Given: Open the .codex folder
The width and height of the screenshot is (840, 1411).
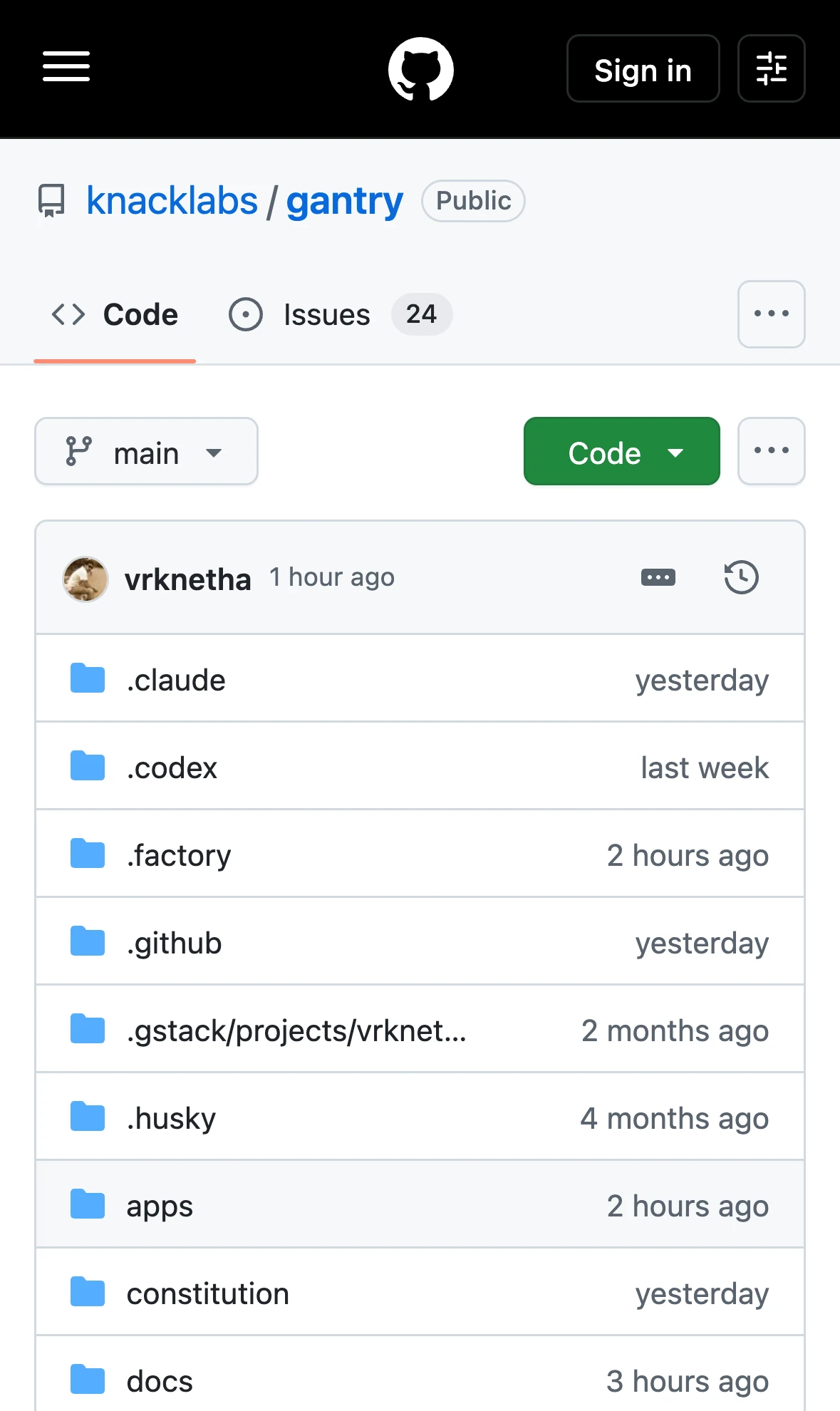Looking at the screenshot, I should (x=172, y=768).
